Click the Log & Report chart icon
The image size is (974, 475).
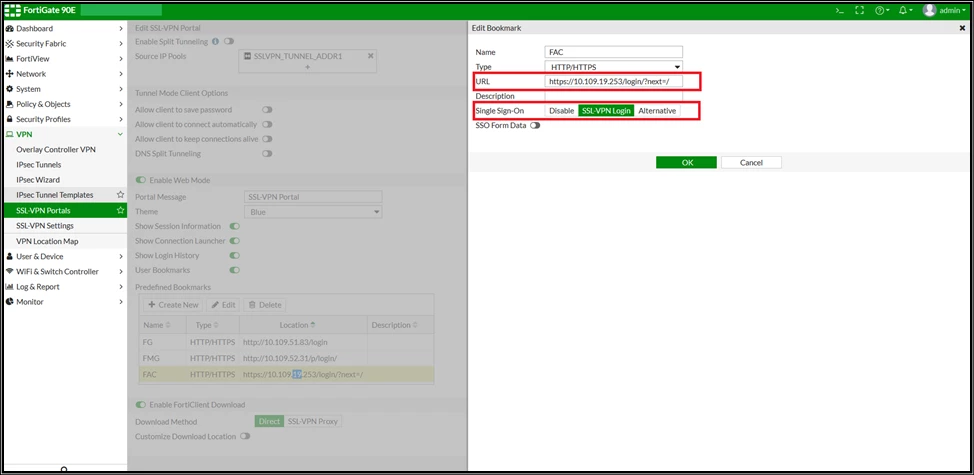click(x=10, y=287)
